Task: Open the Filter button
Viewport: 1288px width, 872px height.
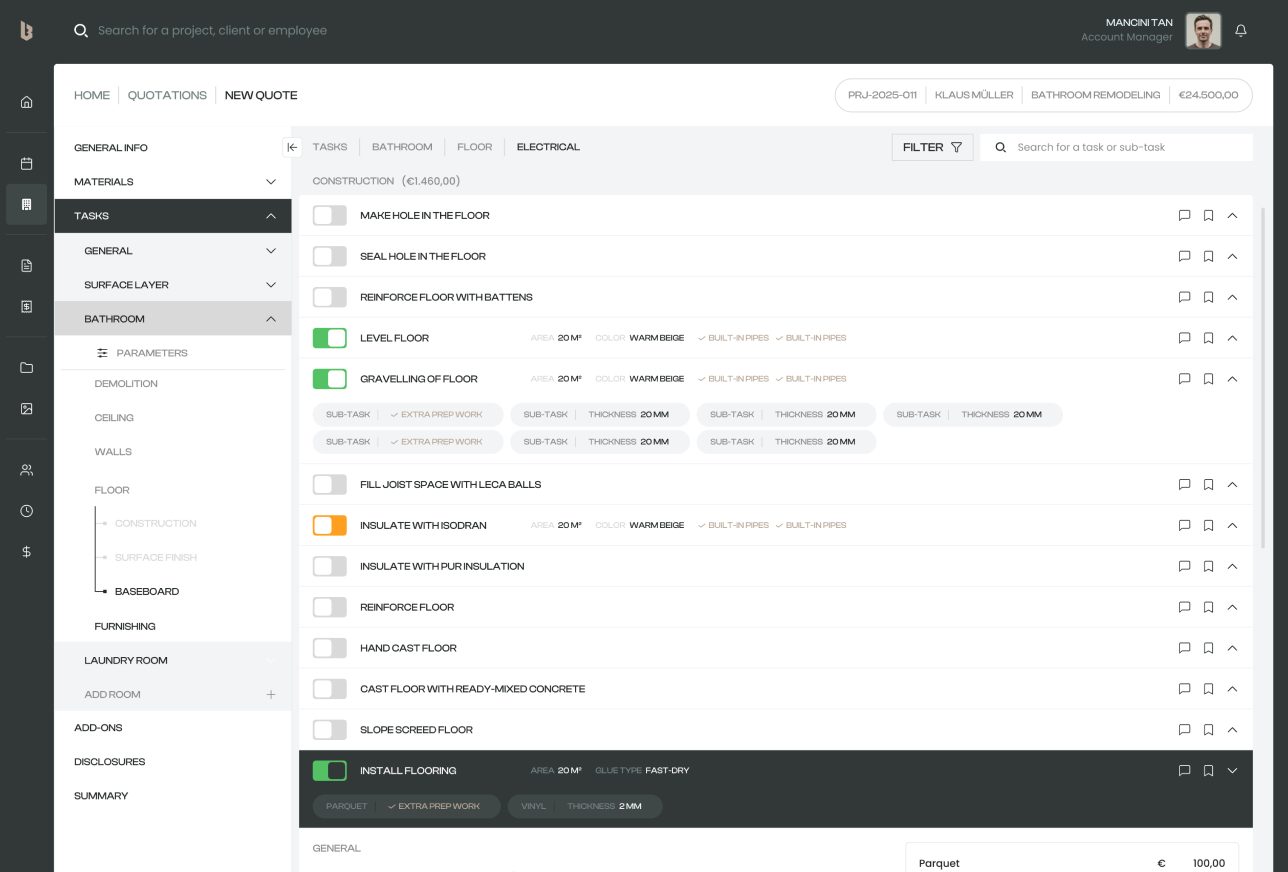Action: pyautogui.click(x=932, y=147)
